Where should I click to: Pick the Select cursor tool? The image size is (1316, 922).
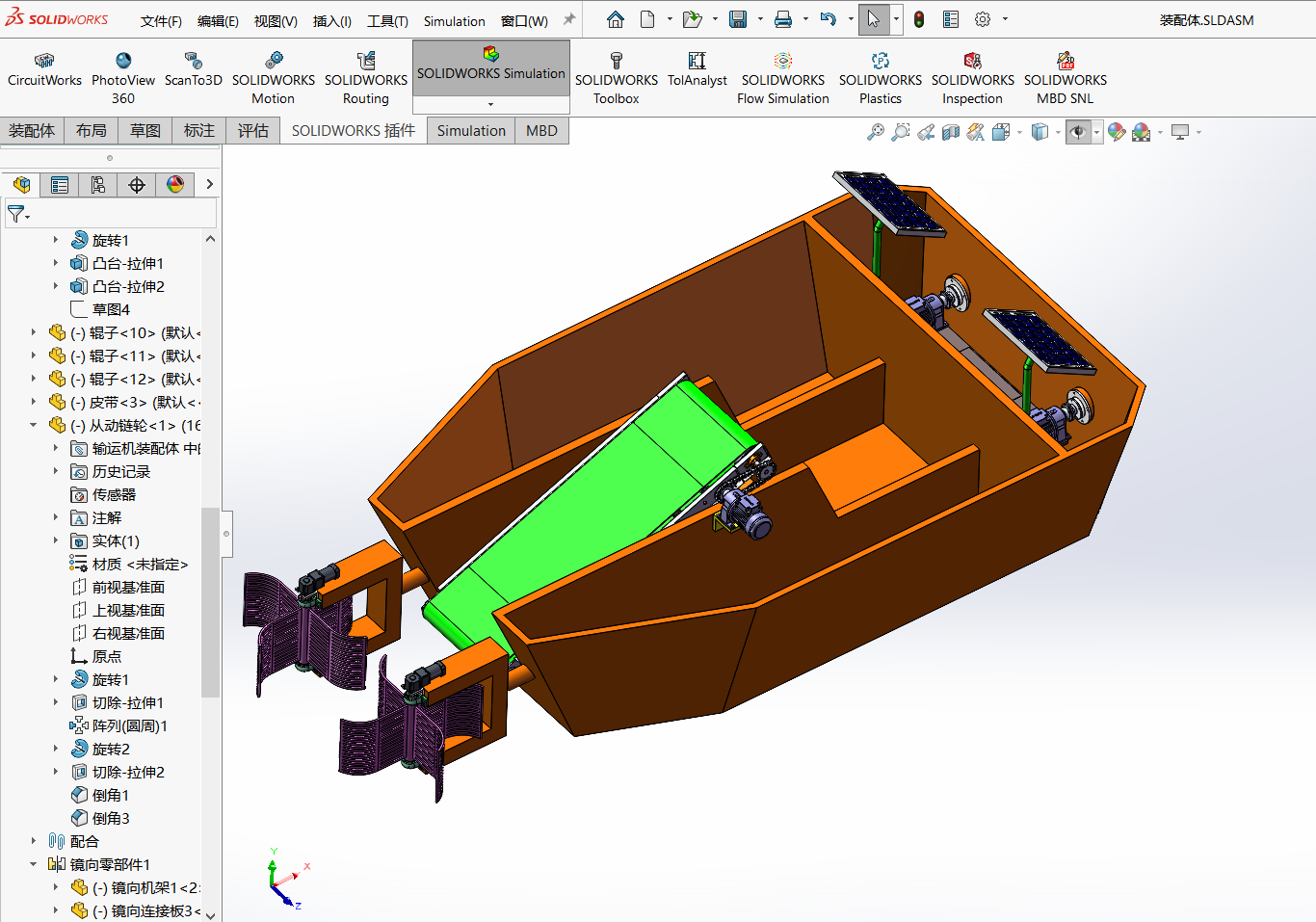click(873, 19)
